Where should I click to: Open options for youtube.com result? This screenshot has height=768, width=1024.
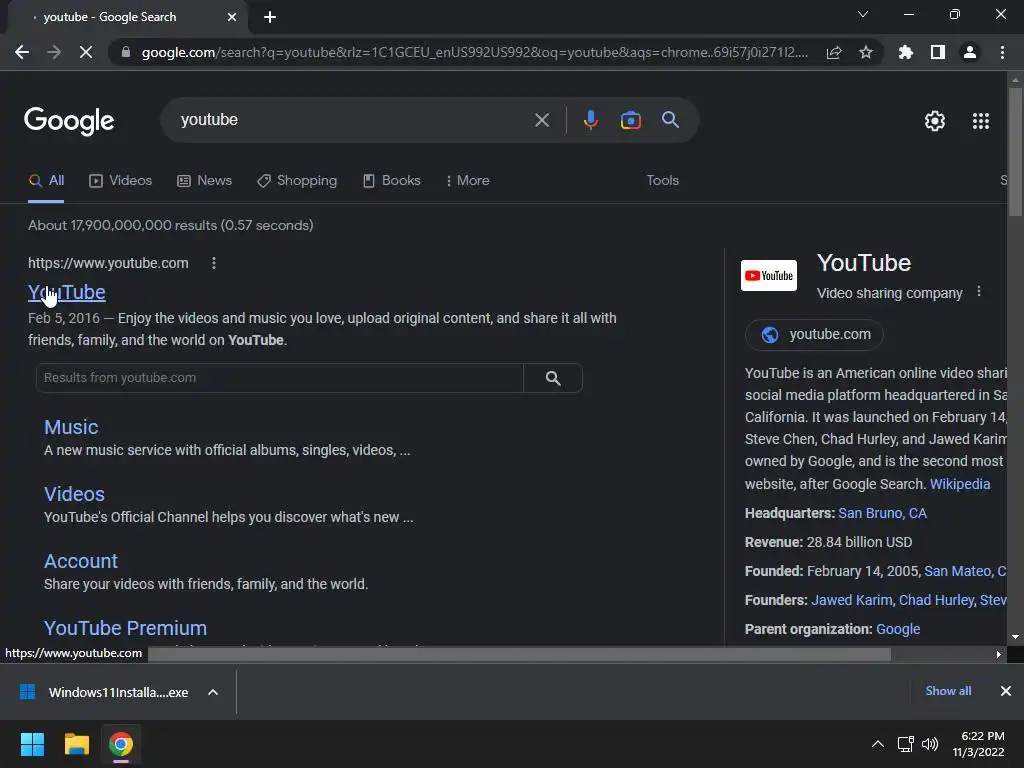214,263
